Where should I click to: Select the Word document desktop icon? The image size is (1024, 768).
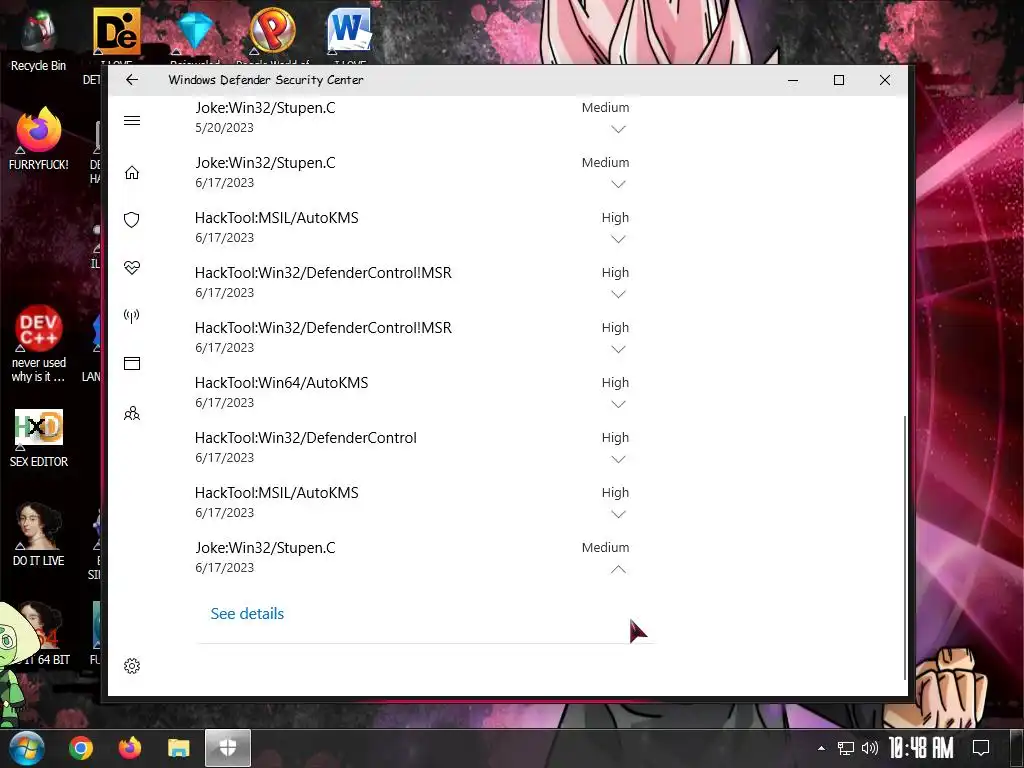click(349, 30)
